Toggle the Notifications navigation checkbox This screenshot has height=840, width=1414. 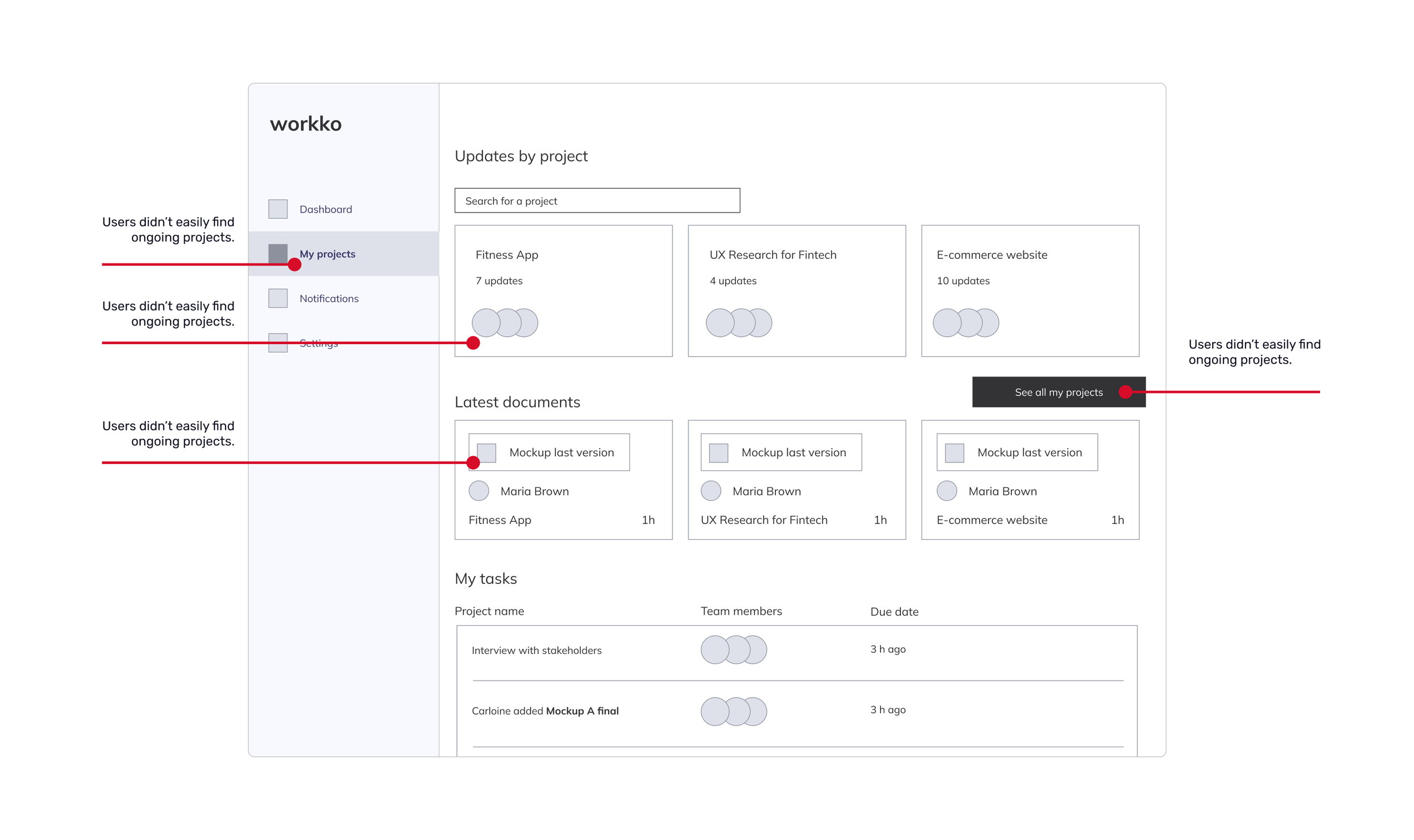278,297
